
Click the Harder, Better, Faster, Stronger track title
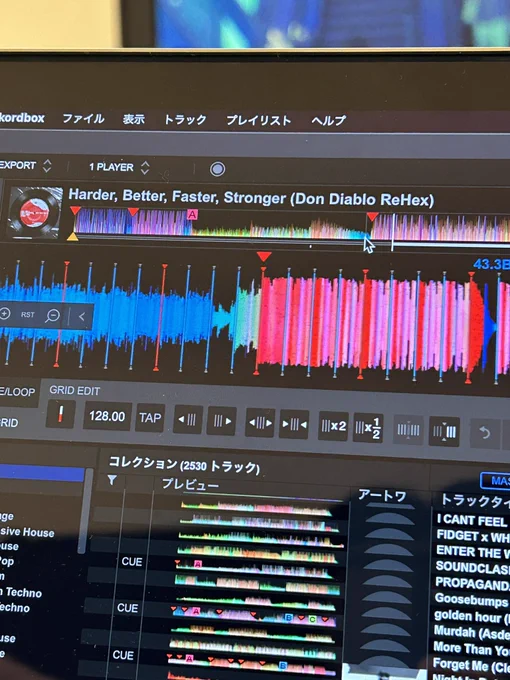pyautogui.click(x=251, y=198)
